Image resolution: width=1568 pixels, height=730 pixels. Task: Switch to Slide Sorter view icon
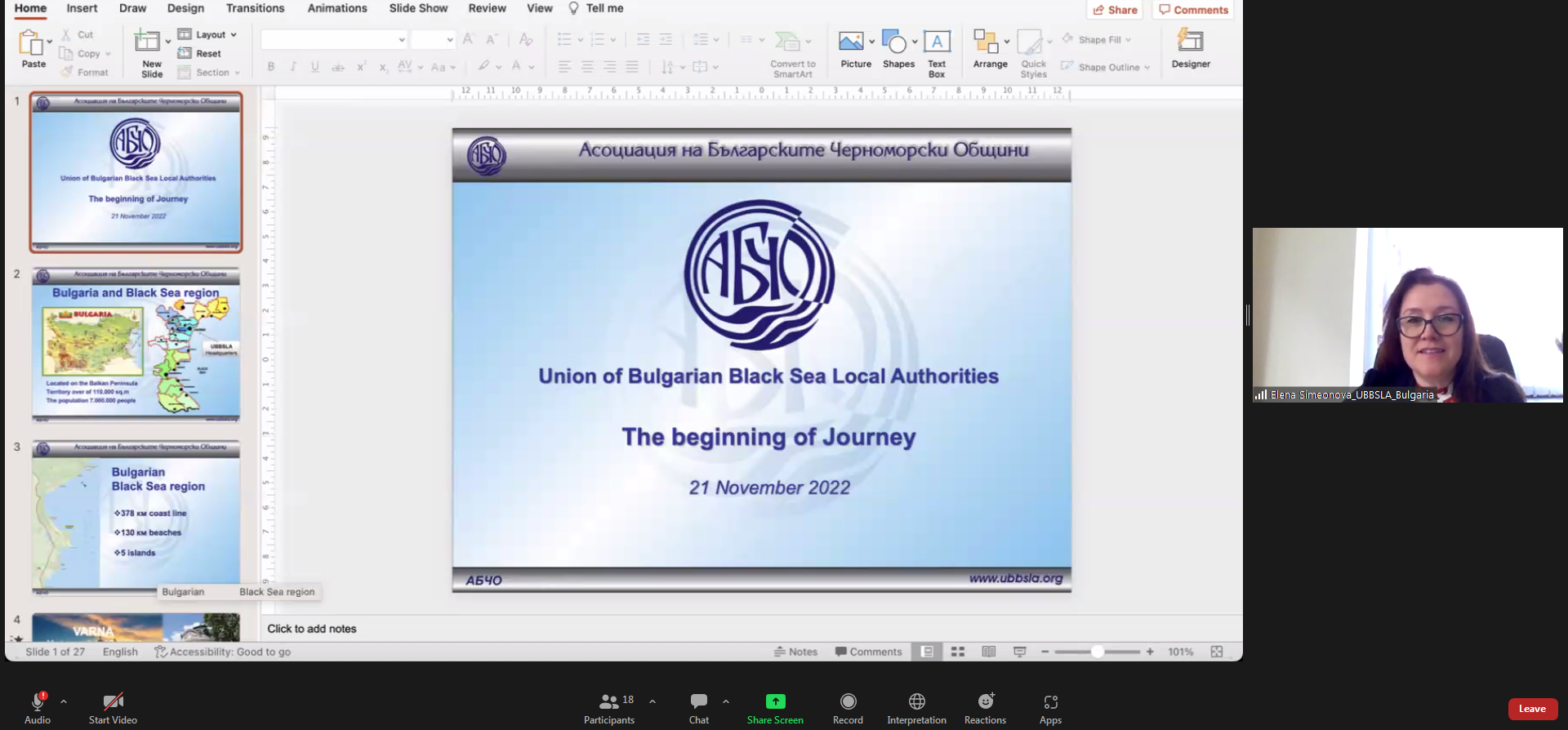(x=958, y=652)
